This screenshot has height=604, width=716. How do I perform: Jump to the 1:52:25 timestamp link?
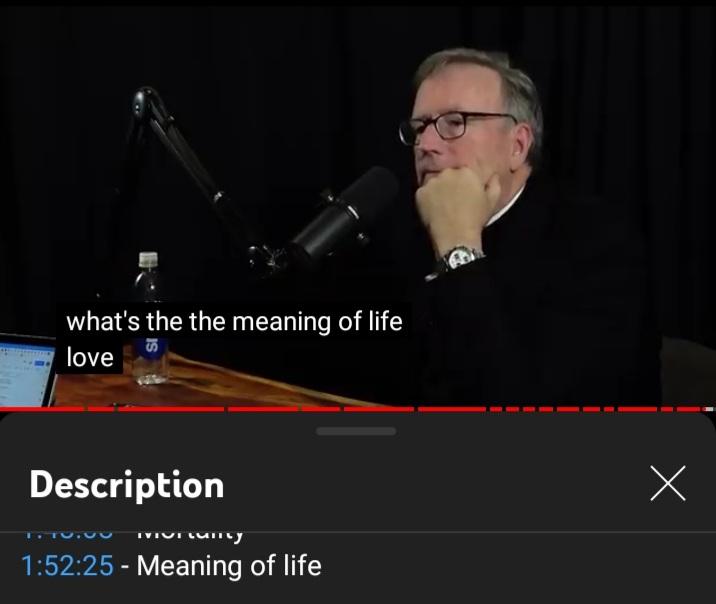67,566
